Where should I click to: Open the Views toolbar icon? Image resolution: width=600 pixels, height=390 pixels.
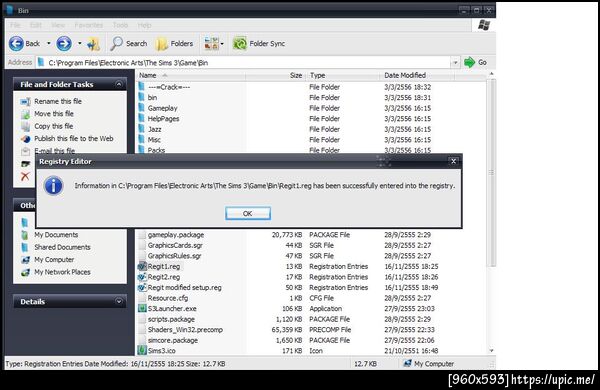[x=211, y=44]
